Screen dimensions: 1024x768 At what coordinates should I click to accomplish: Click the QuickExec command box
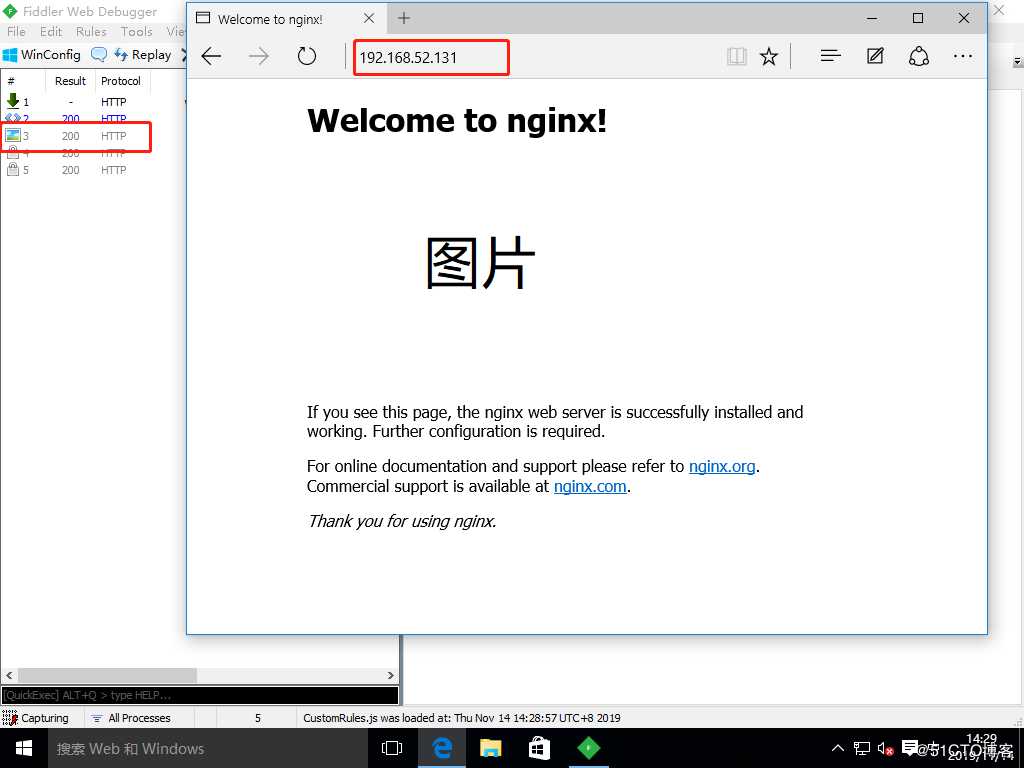pos(200,695)
